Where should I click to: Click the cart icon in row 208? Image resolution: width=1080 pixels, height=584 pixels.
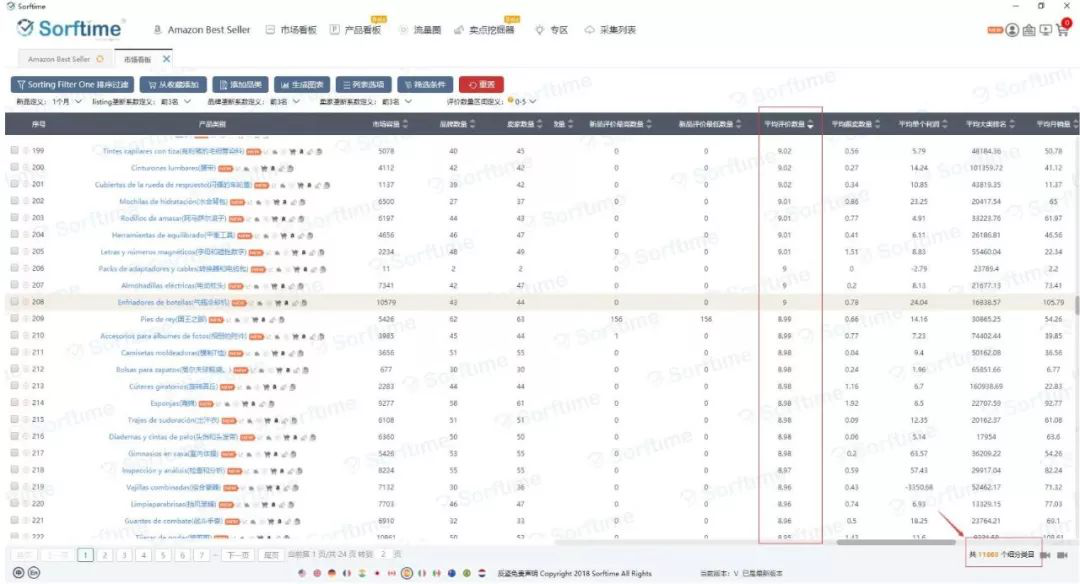click(276, 301)
